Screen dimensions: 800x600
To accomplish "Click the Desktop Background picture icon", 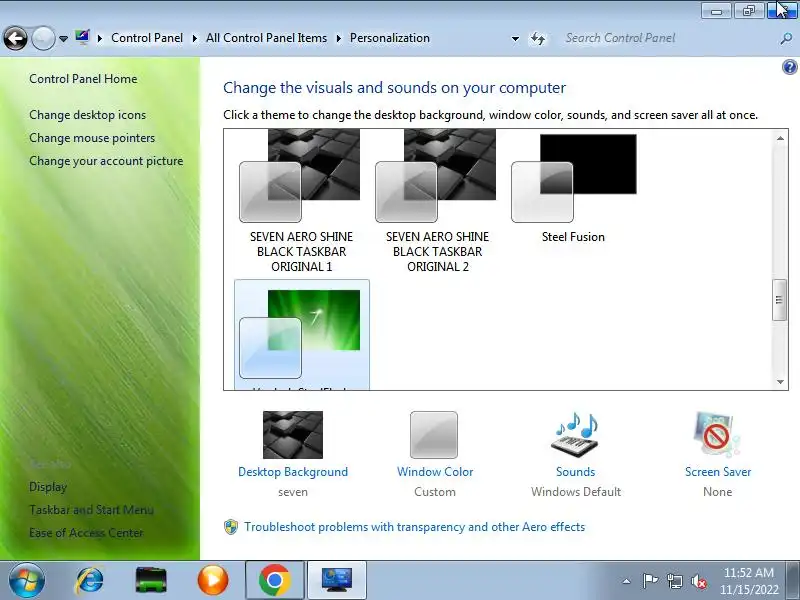I will pos(293,435).
